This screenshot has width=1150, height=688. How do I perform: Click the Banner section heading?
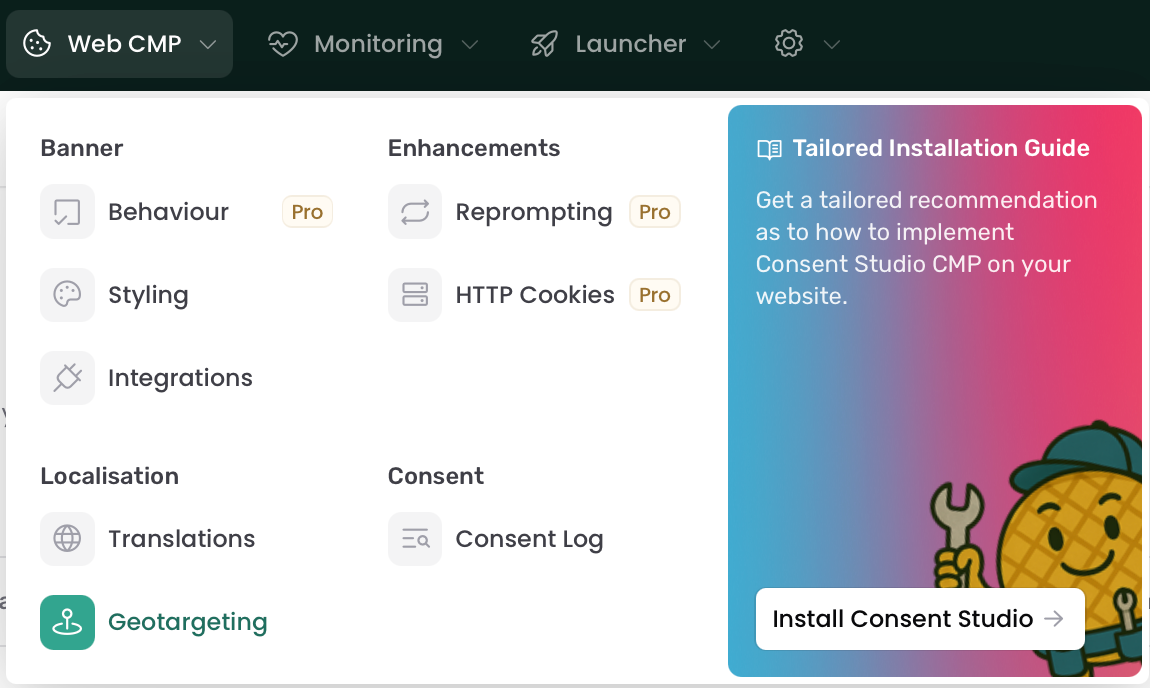(x=81, y=148)
